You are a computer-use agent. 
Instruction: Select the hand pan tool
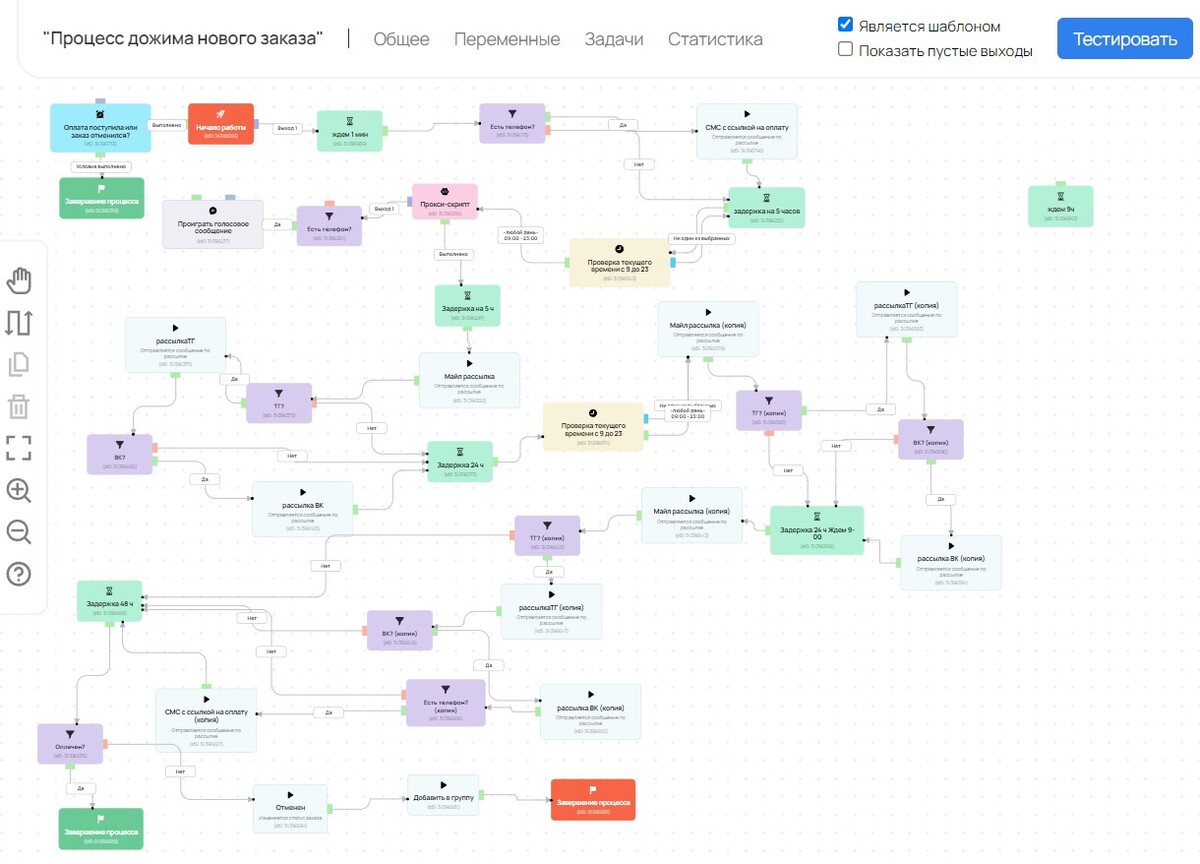[19, 281]
